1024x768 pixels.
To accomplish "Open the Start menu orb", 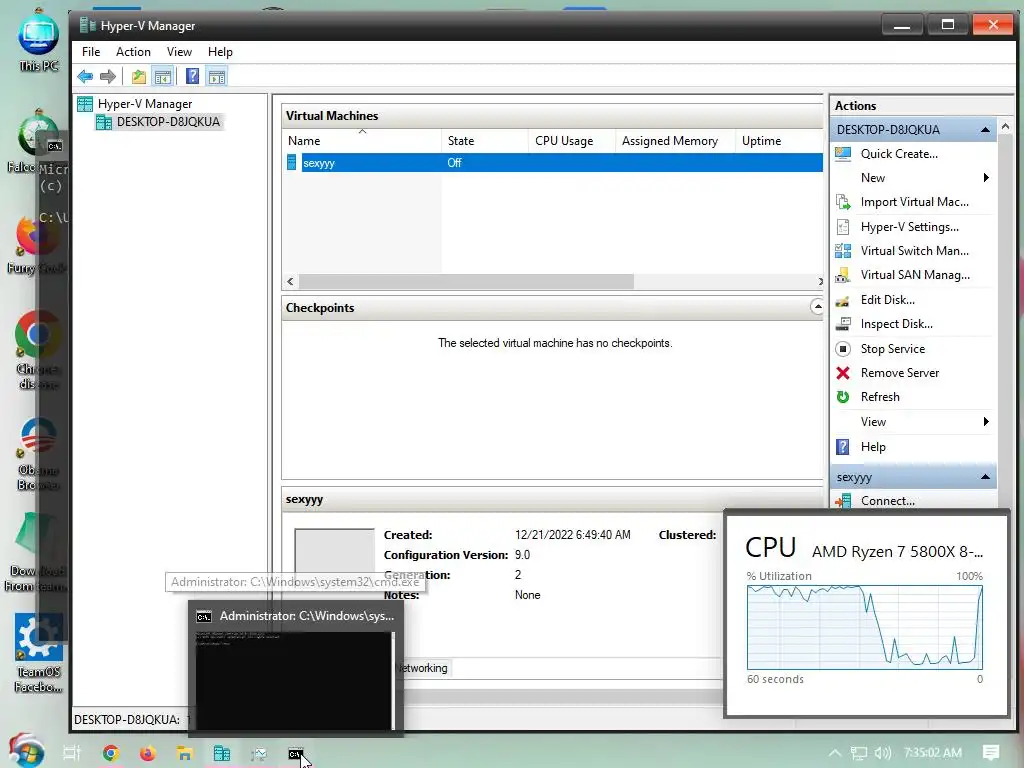I will (26, 751).
